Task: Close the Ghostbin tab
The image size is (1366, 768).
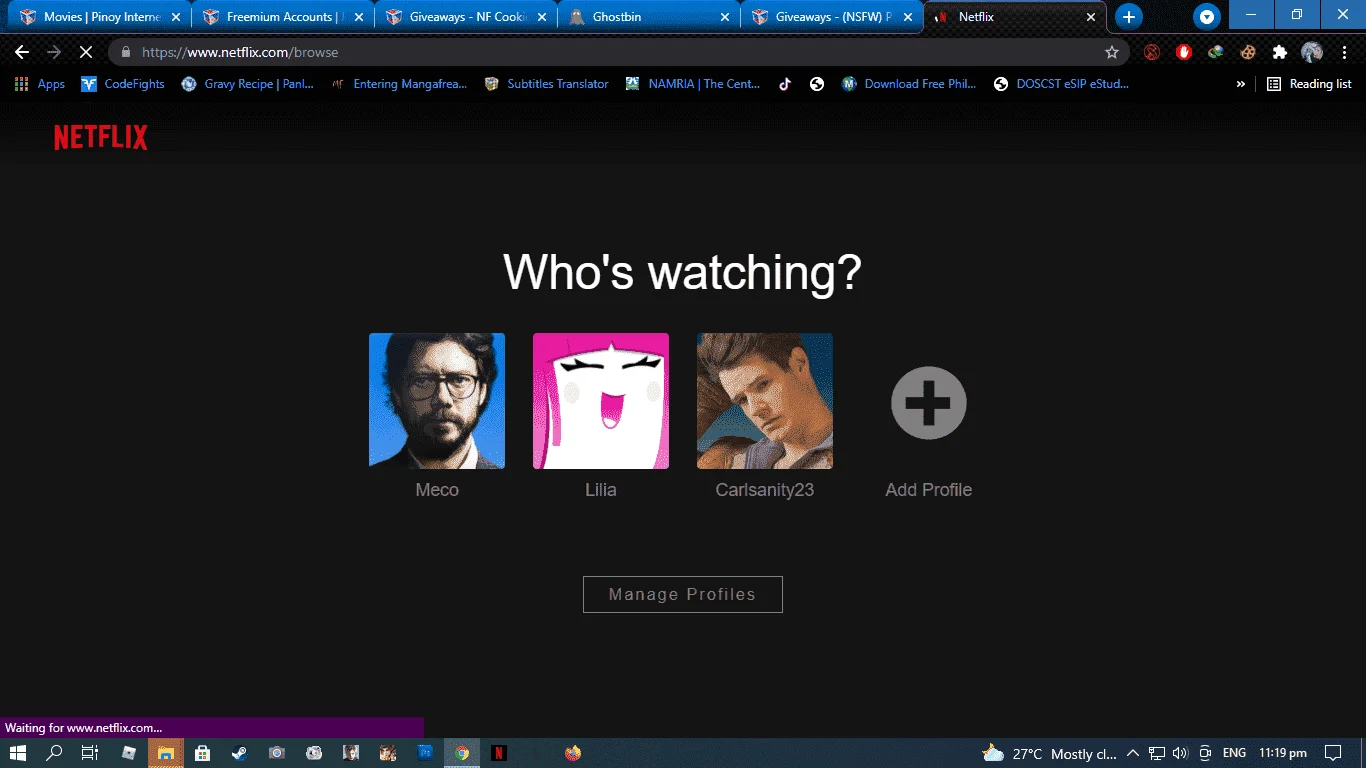Action: [725, 17]
